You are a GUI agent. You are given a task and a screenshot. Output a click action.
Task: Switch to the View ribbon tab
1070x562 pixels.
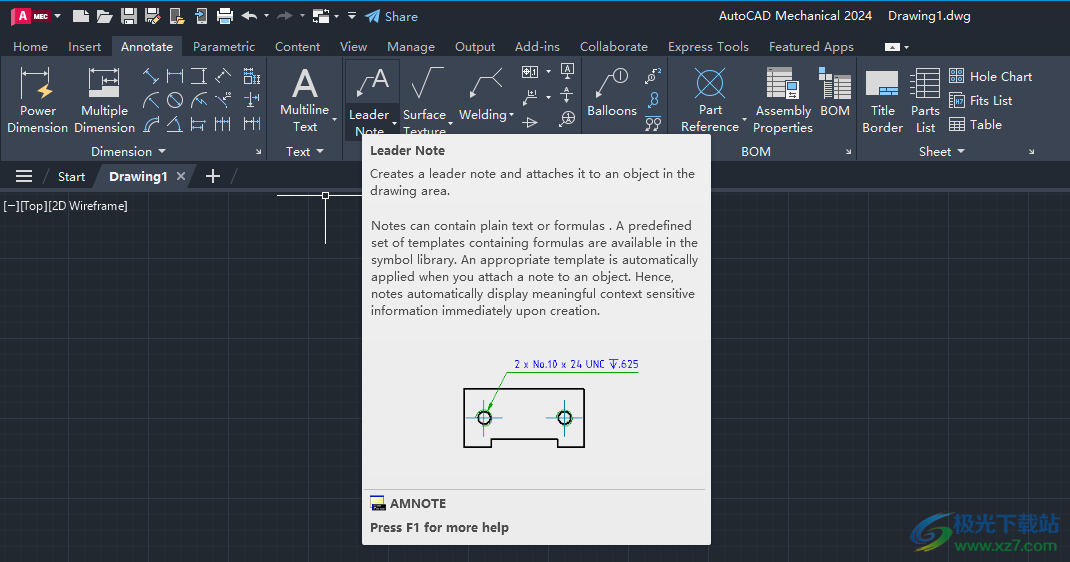[x=353, y=46]
